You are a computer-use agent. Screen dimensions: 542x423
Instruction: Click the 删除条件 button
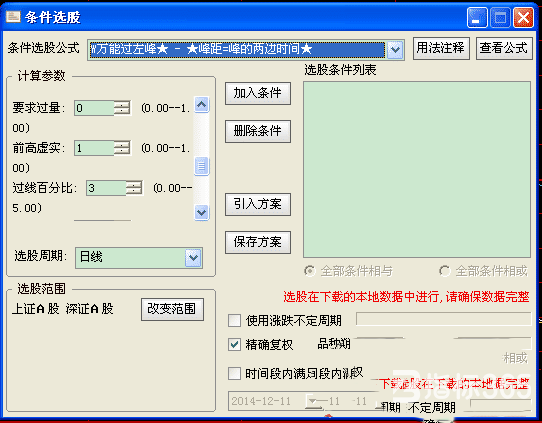(258, 131)
